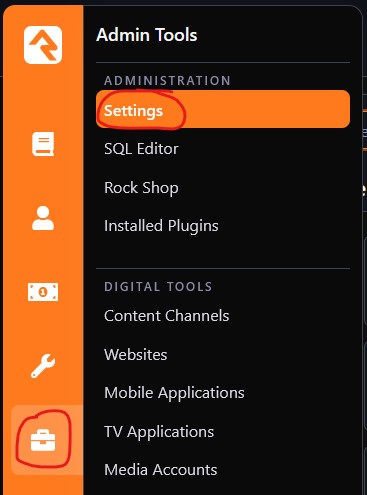
Task: Click the Admin Tools heading
Action: pos(147,35)
